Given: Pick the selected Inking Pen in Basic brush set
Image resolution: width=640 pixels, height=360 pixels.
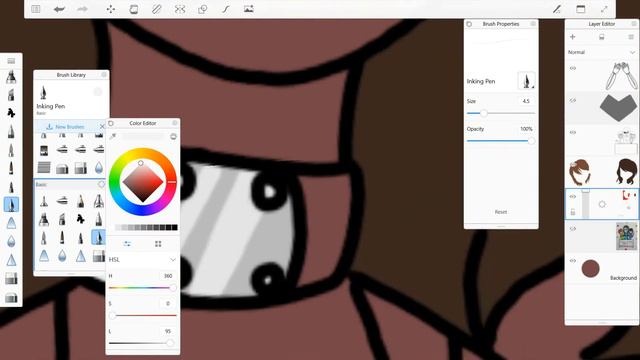Looking at the screenshot, I should pyautogui.click(x=98, y=237).
